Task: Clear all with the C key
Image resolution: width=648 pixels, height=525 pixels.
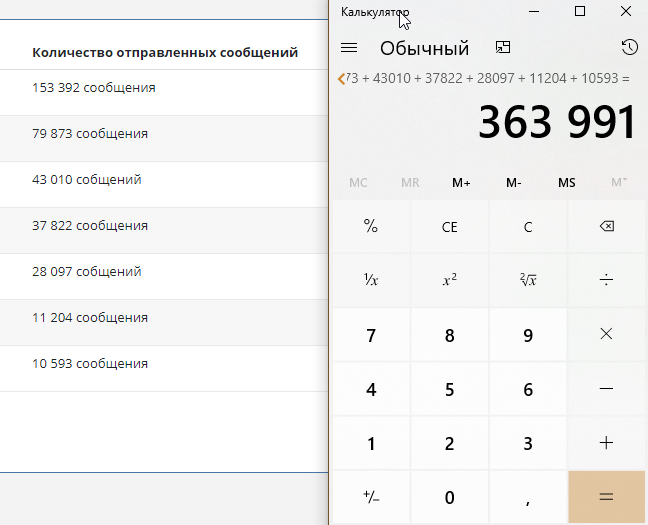Action: pyautogui.click(x=528, y=227)
